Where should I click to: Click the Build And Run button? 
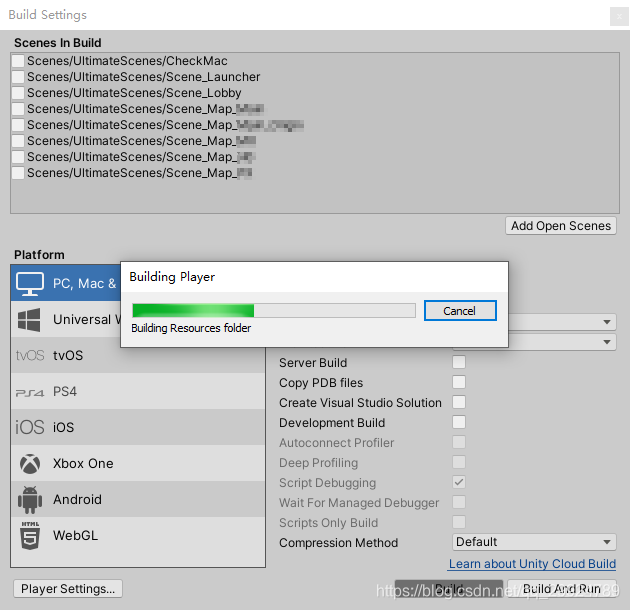[562, 589]
